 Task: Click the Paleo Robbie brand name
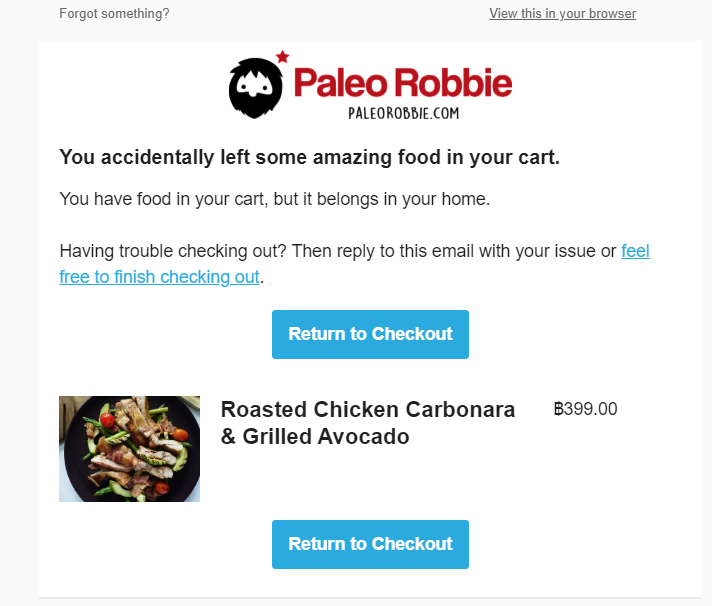[402, 82]
